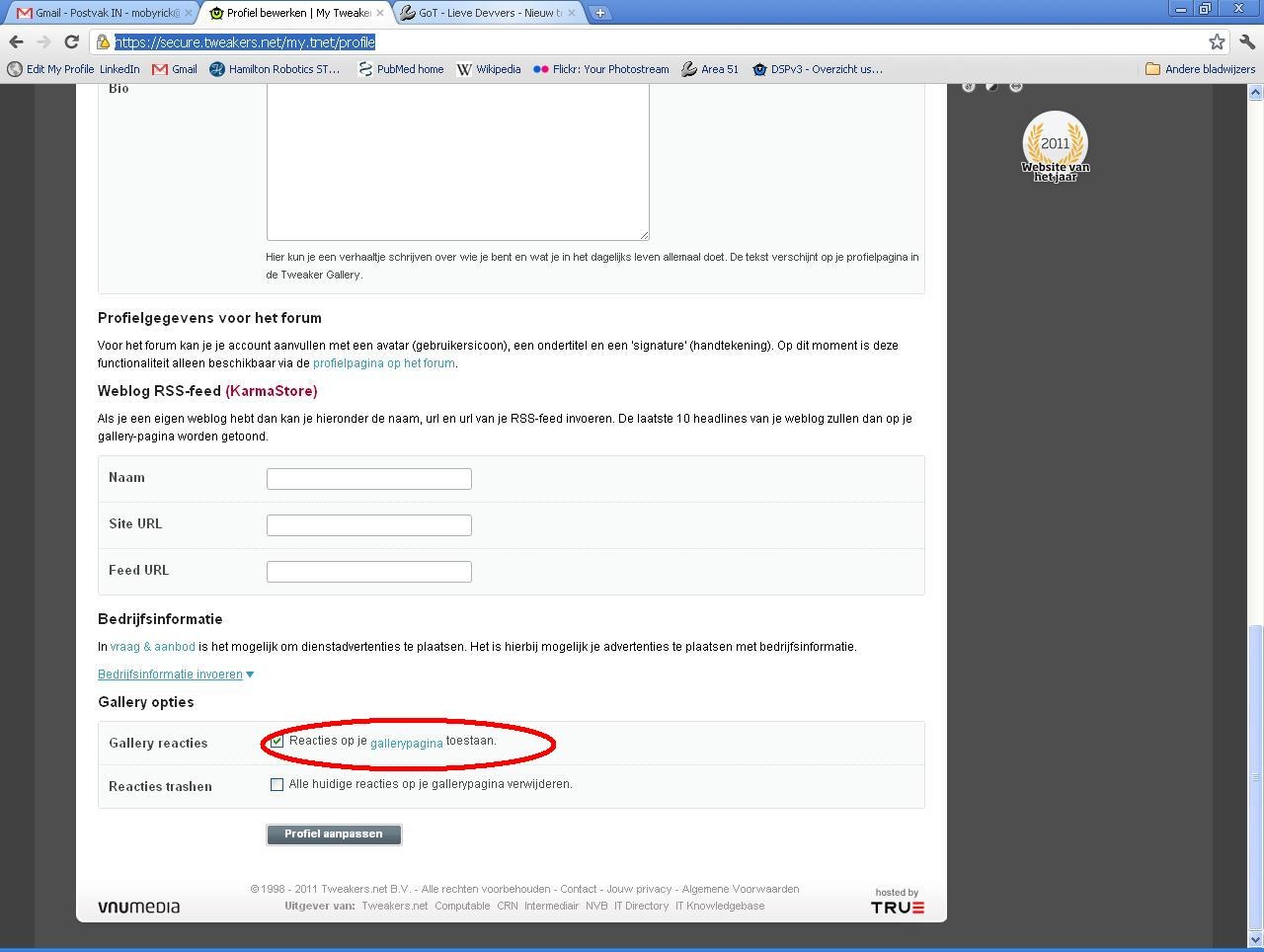Viewport: 1264px width, 952px height.
Task: Open the CRN footer link
Action: (508, 906)
